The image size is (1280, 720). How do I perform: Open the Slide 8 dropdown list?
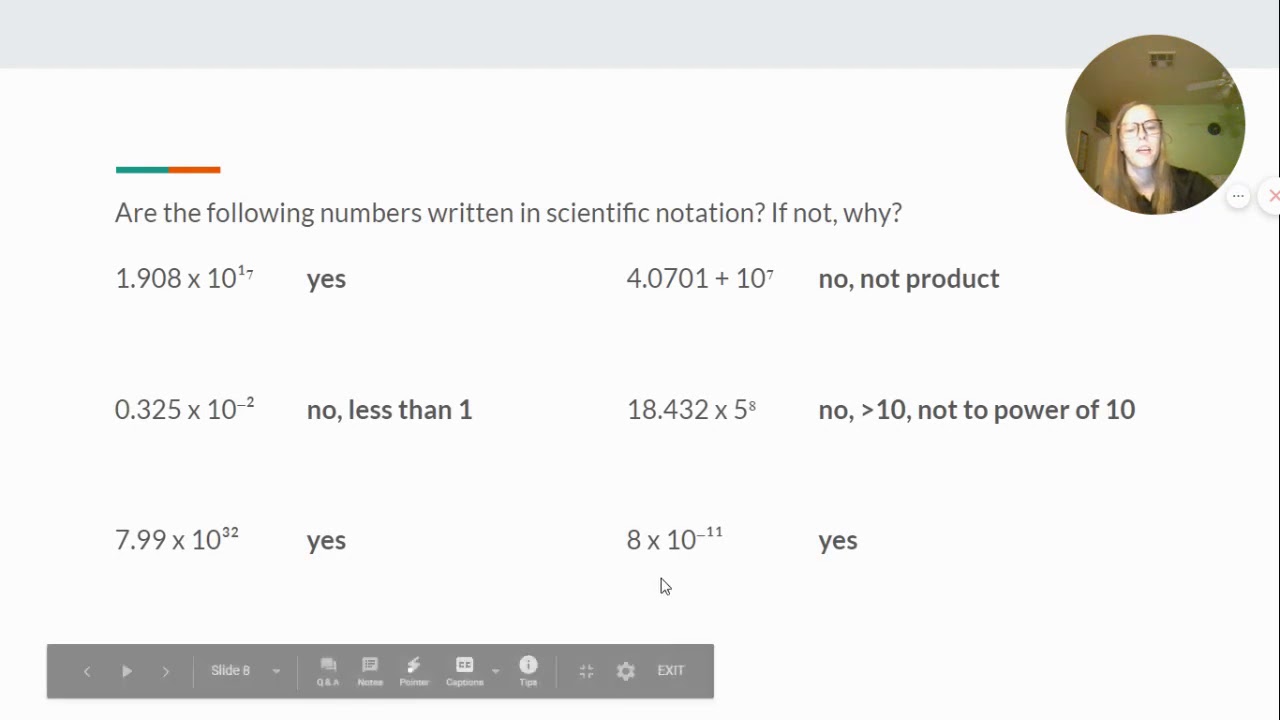[x=276, y=671]
